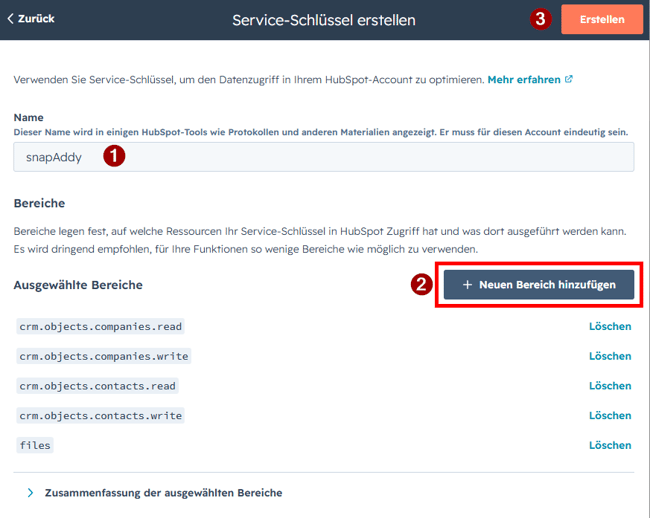Go back with the Zurück link
Screen dimensions: 650x518
tap(31, 19)
